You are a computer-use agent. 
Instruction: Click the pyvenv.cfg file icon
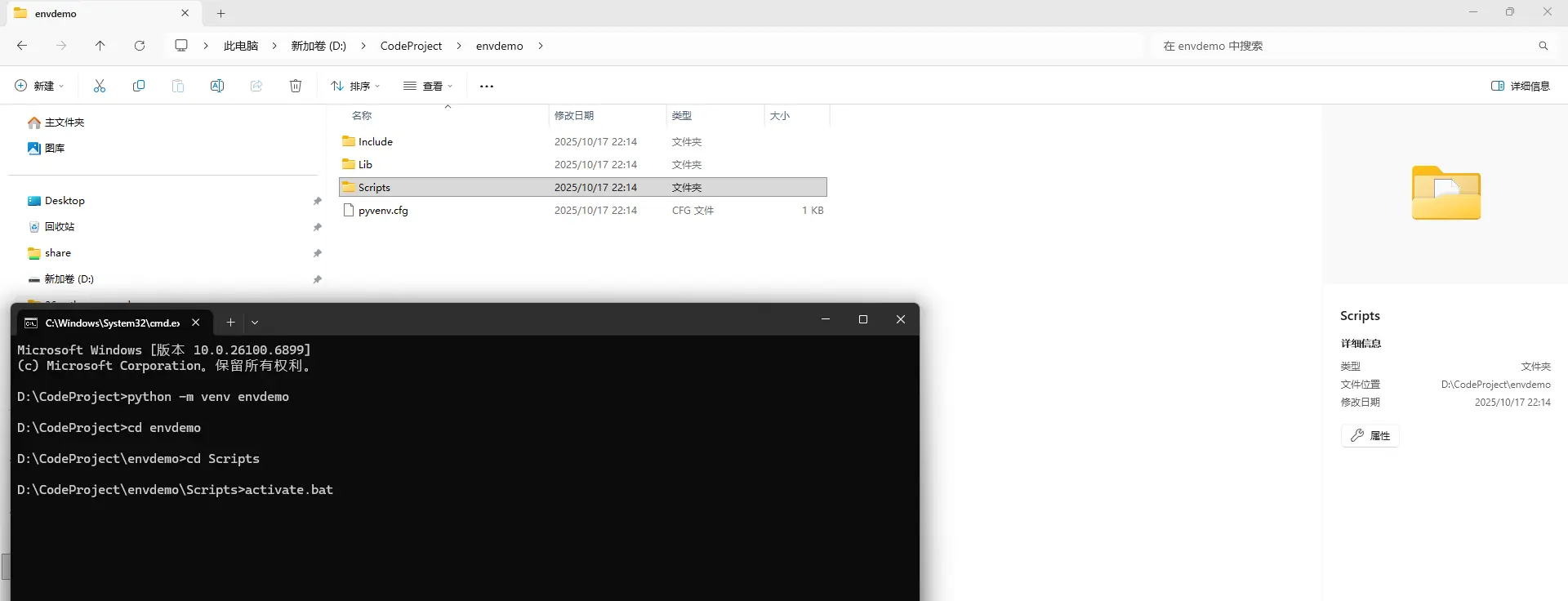(349, 210)
